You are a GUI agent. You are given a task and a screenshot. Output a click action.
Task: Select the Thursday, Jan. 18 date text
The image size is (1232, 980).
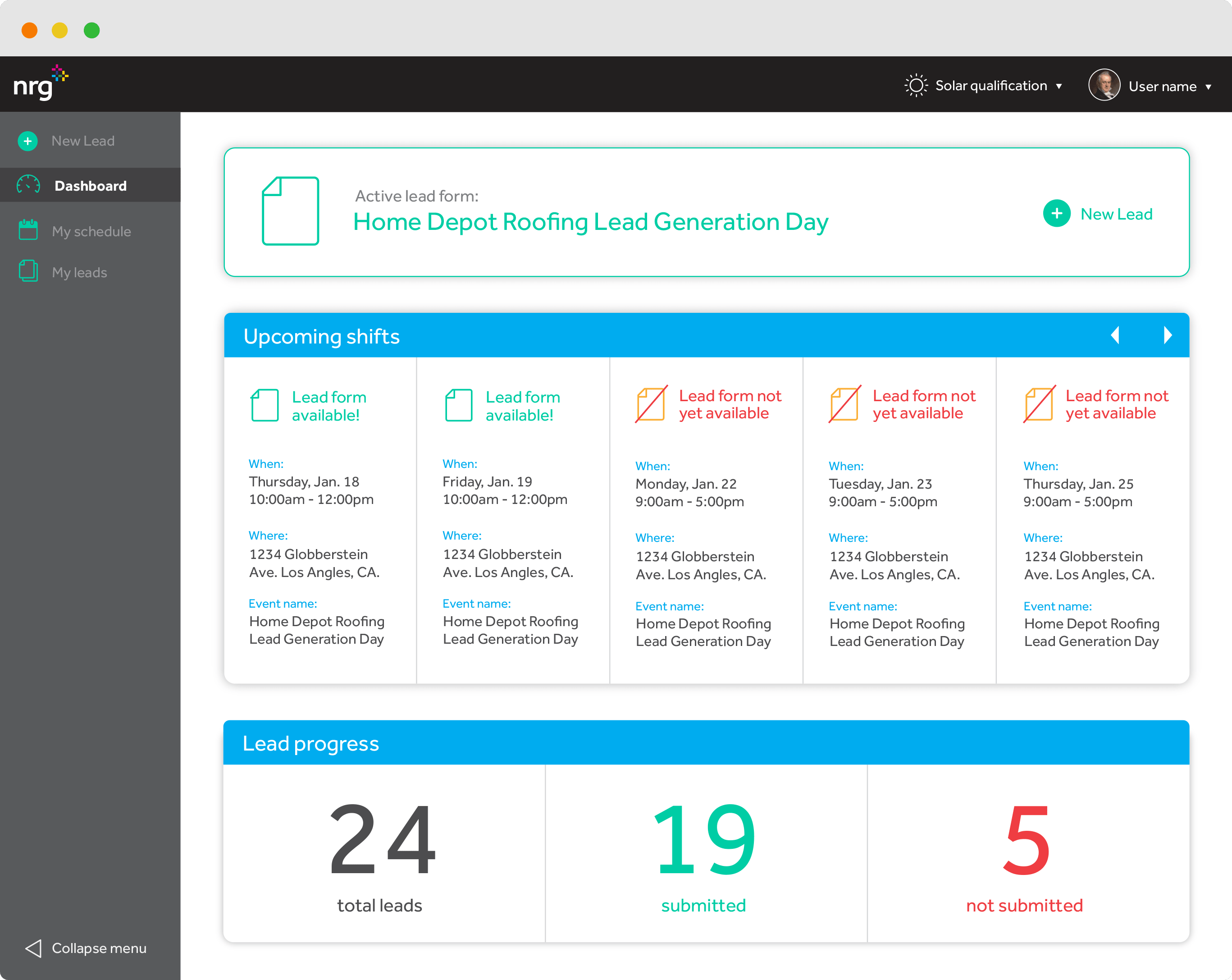[x=304, y=481]
